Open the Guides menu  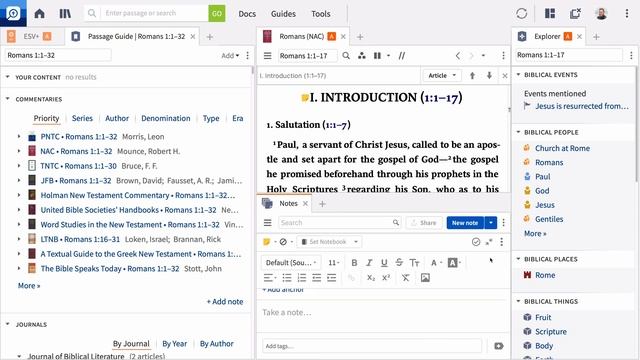pyautogui.click(x=283, y=13)
